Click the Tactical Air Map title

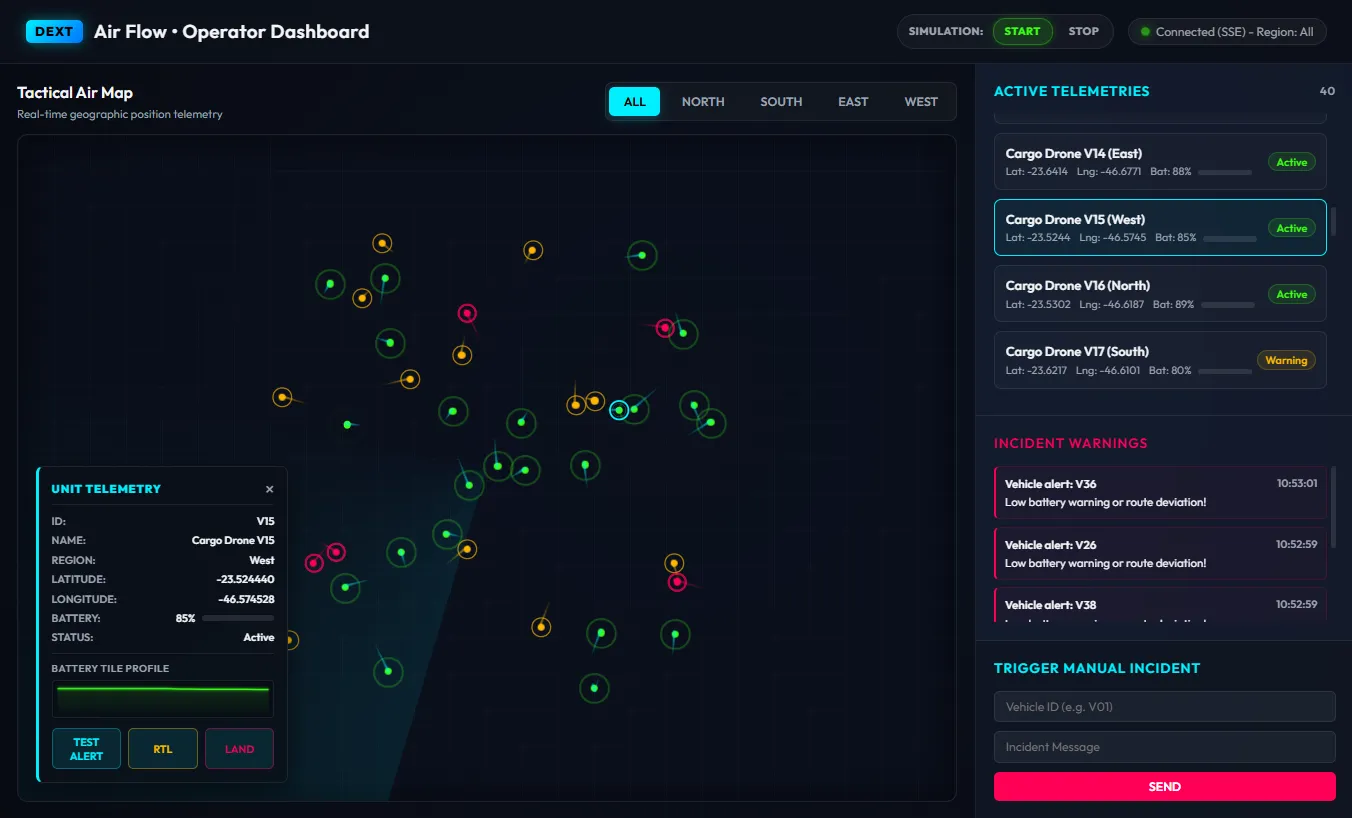pos(75,92)
